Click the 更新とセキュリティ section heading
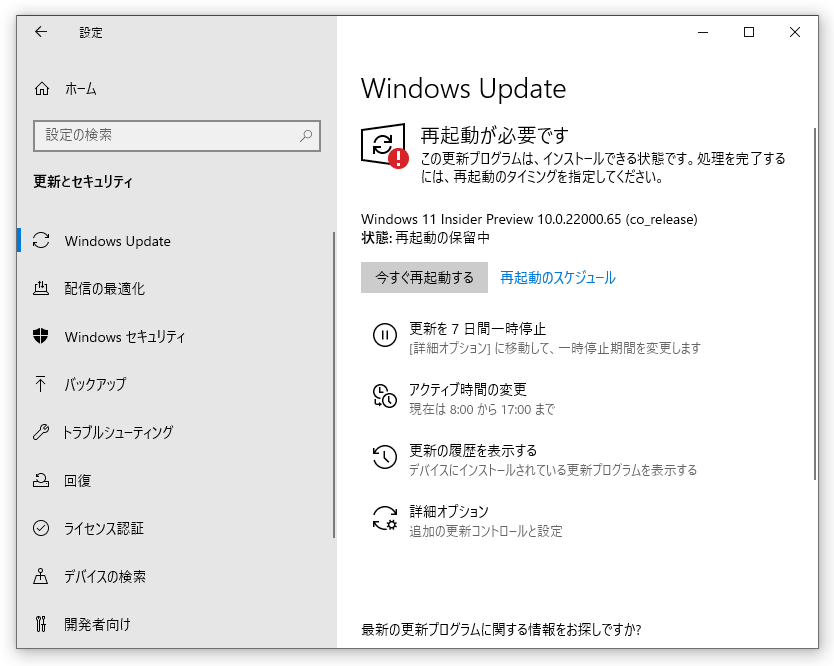834x666 pixels. (x=83, y=181)
